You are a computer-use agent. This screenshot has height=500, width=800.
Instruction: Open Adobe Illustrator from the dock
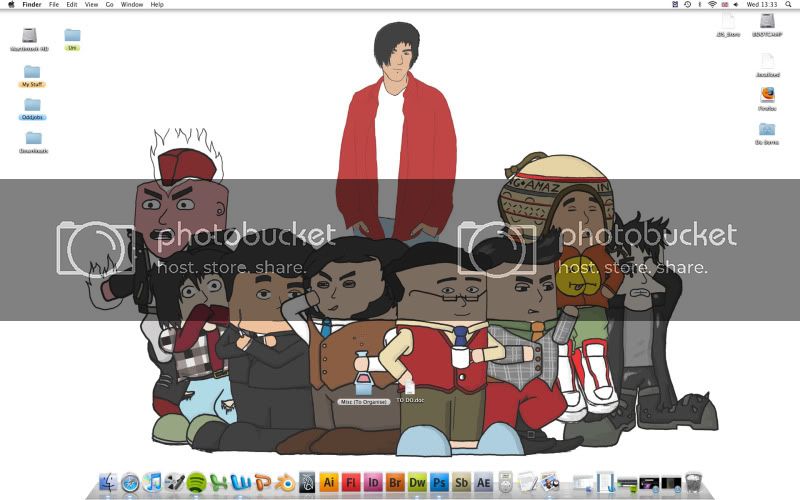tap(329, 481)
